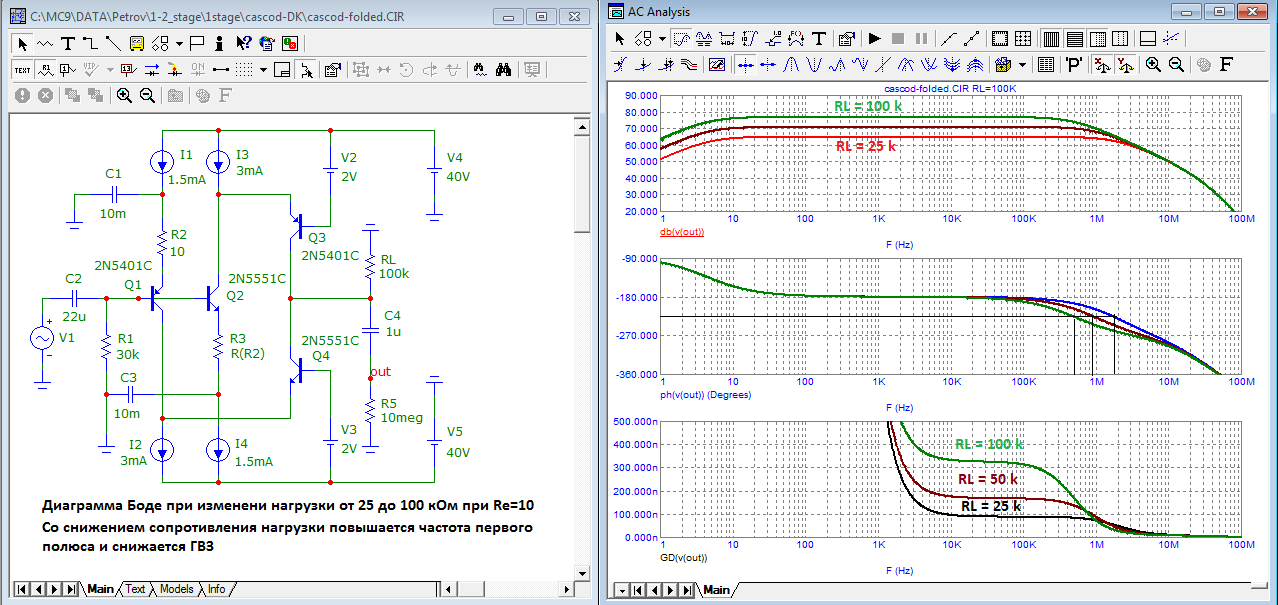Expand the AC Analysis shapes dropdown
1278x605 pixels.
[x=661, y=39]
